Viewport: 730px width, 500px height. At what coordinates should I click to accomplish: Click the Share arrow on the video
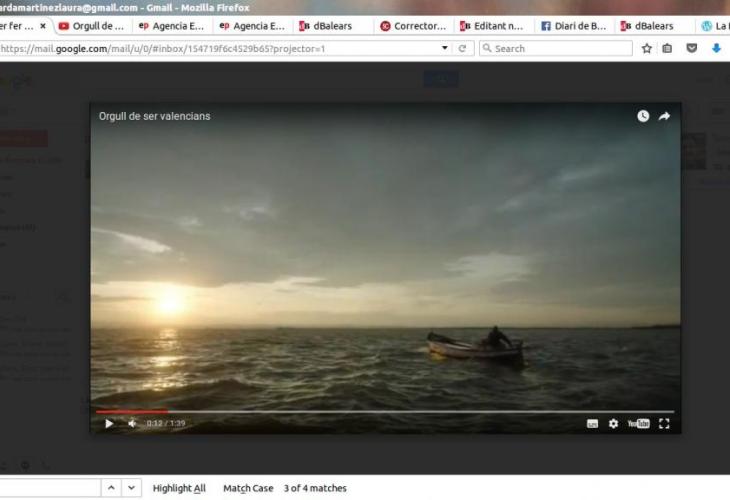pos(665,116)
